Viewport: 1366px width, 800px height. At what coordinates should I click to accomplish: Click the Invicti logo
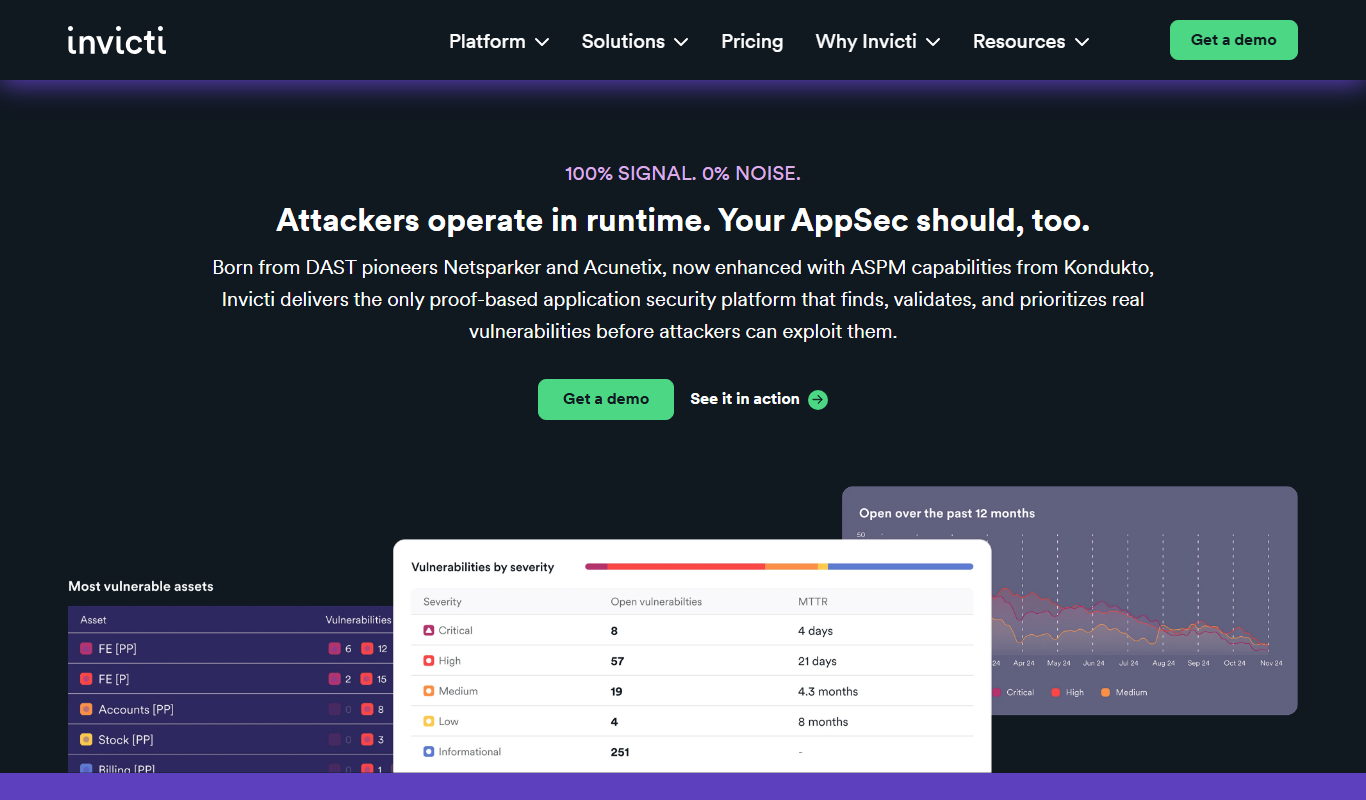pyautogui.click(x=117, y=40)
